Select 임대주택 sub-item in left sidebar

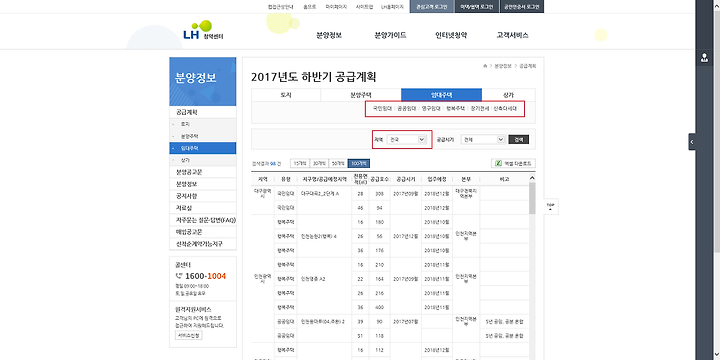(x=202, y=148)
